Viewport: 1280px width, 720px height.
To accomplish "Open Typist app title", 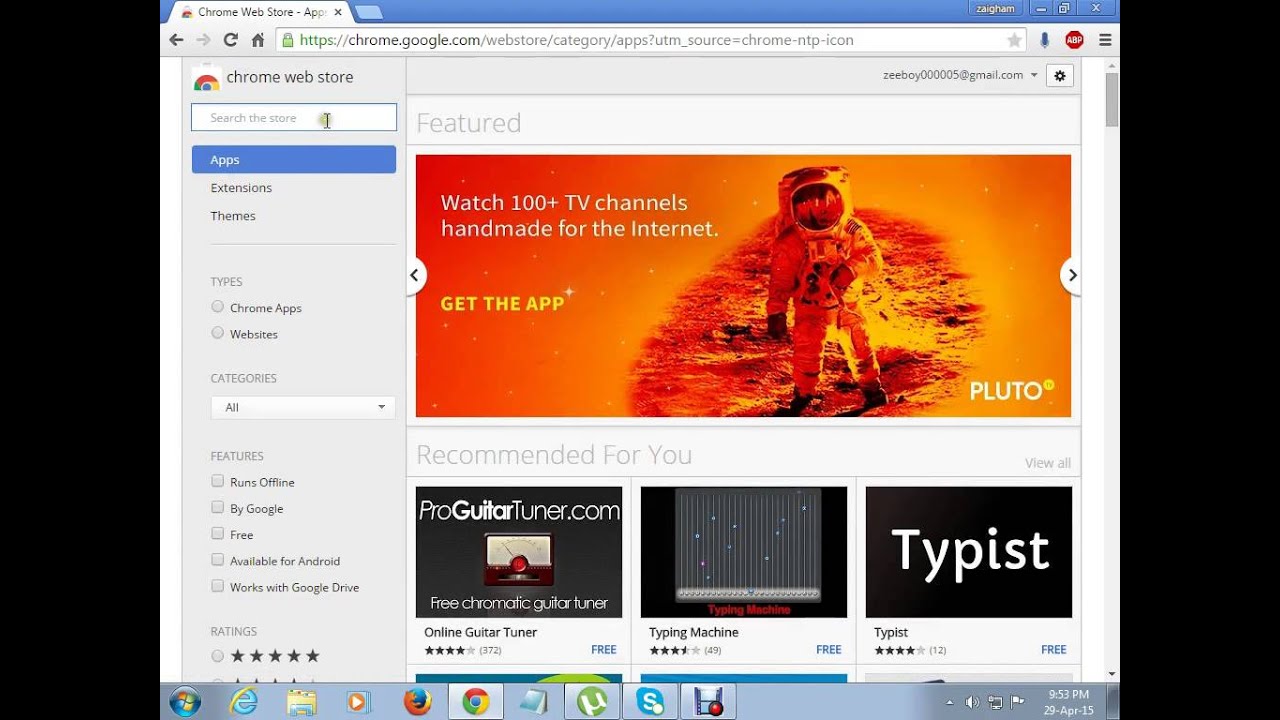I will tap(890, 632).
